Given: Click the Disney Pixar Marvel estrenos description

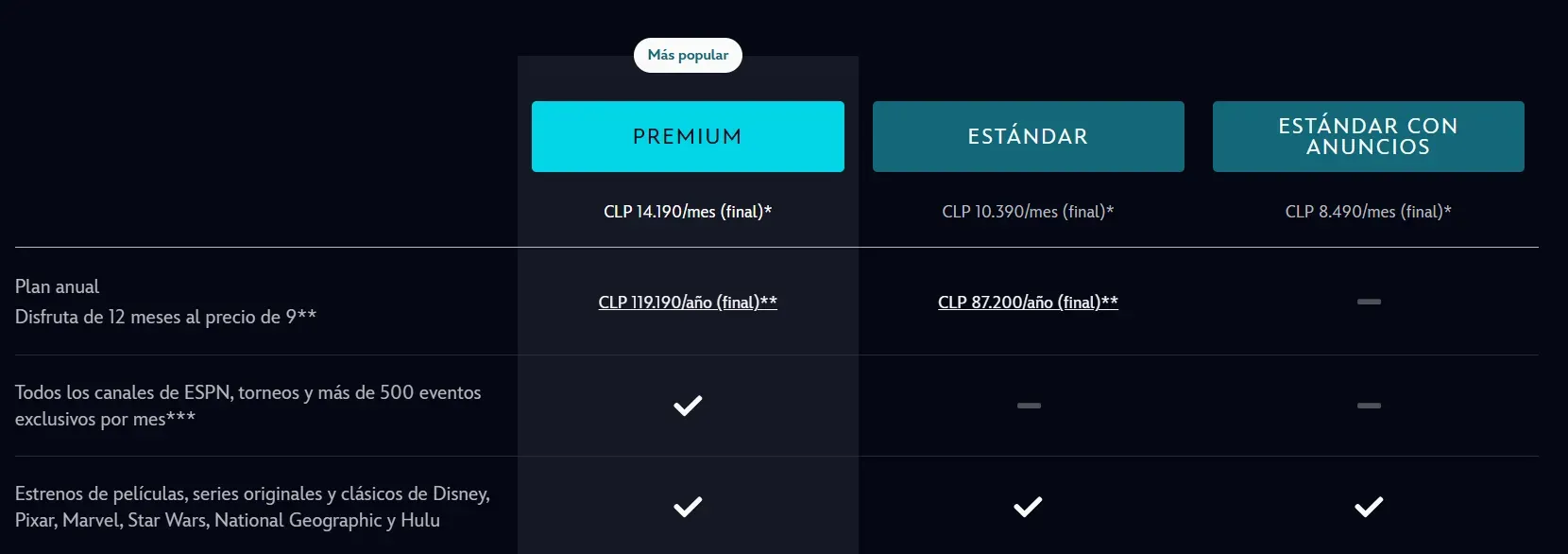Looking at the screenshot, I should pyautogui.click(x=251, y=507).
